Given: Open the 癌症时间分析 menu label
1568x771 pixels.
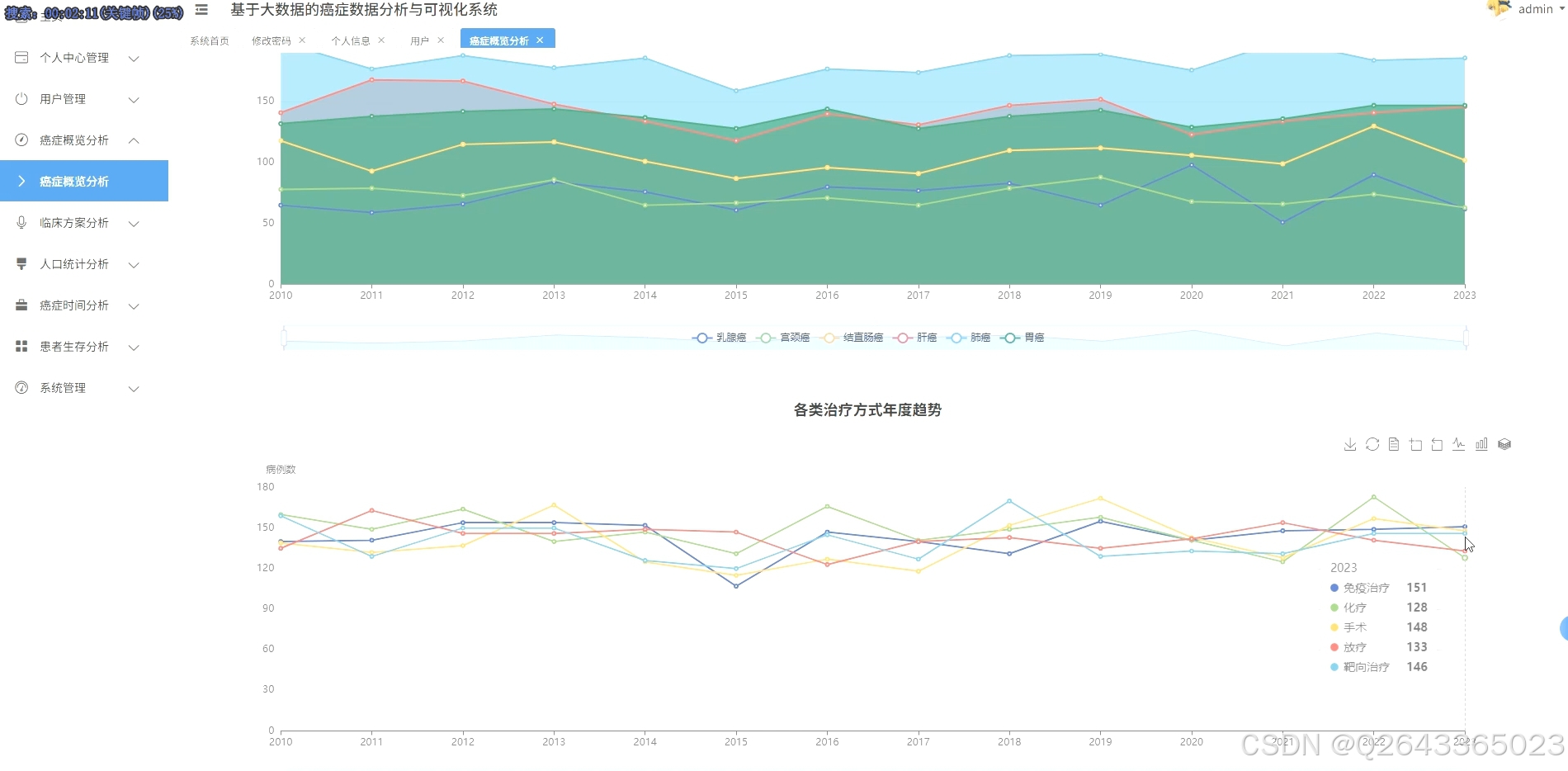Looking at the screenshot, I should pyautogui.click(x=74, y=305).
